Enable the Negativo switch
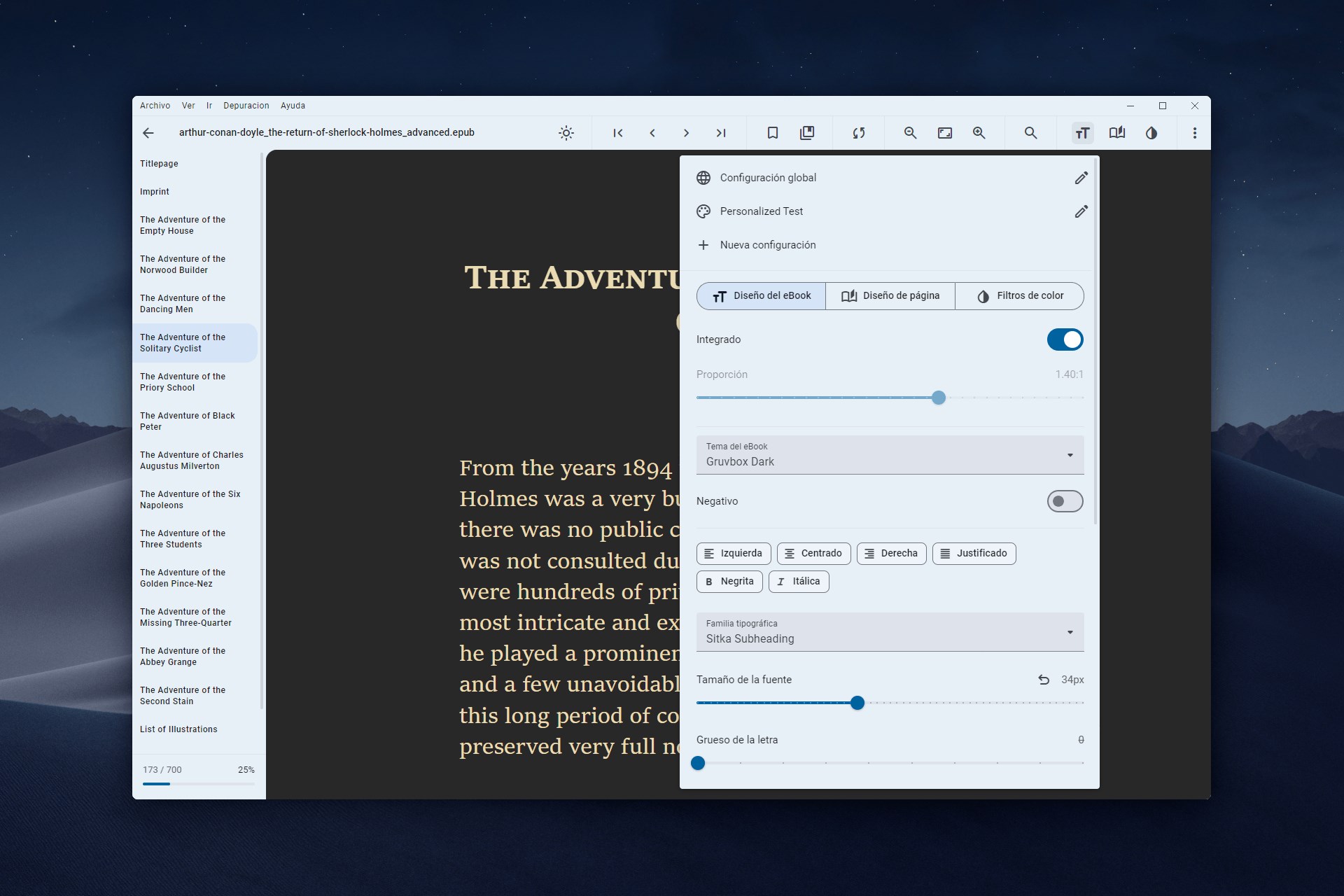Screen dimensions: 1344x896 click(x=1064, y=501)
